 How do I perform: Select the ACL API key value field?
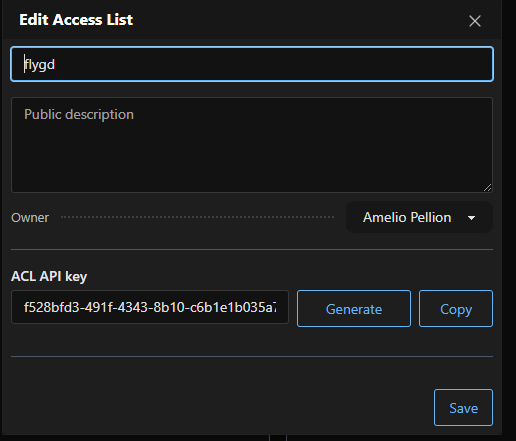point(150,307)
